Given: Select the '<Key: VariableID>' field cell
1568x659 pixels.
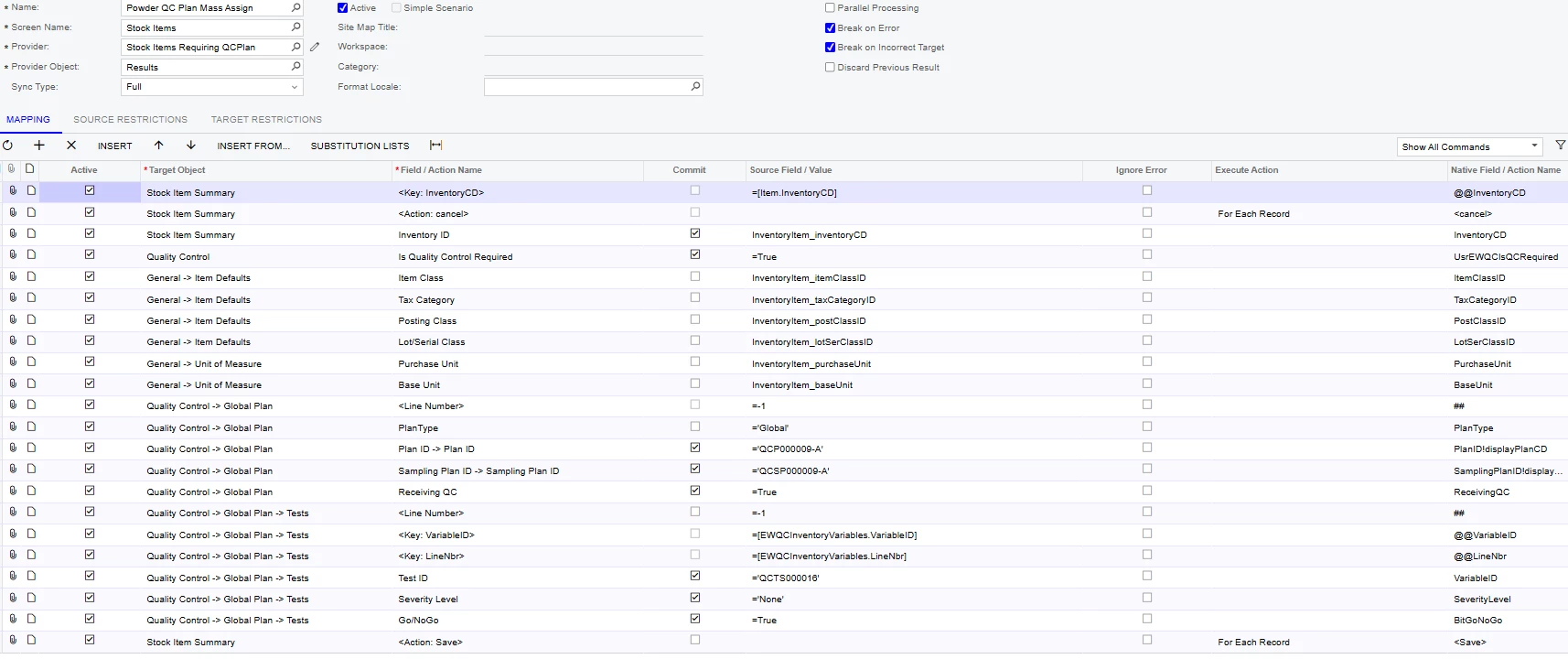Looking at the screenshot, I should pos(519,535).
